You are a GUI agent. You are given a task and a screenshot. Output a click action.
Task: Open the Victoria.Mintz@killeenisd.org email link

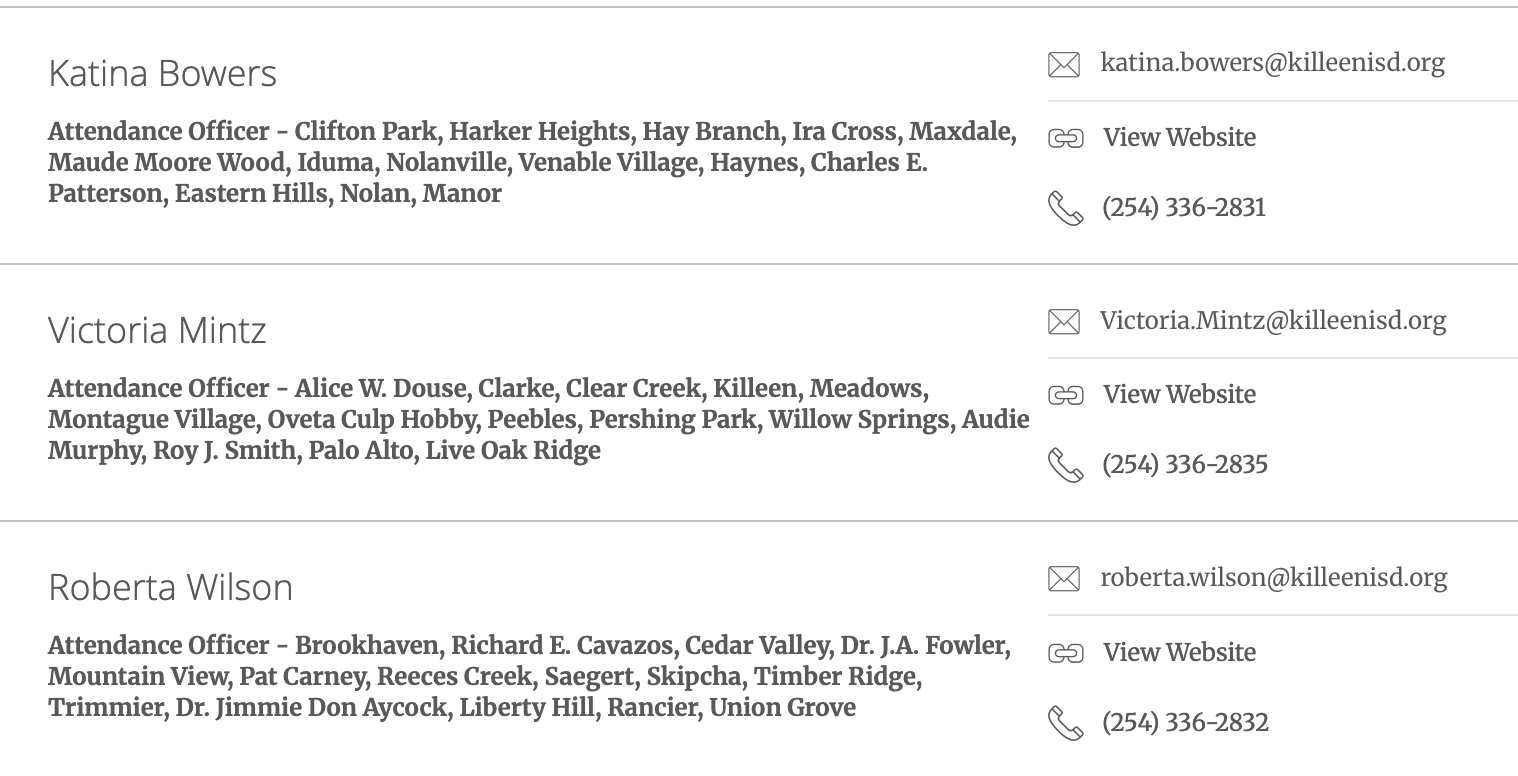point(1273,320)
